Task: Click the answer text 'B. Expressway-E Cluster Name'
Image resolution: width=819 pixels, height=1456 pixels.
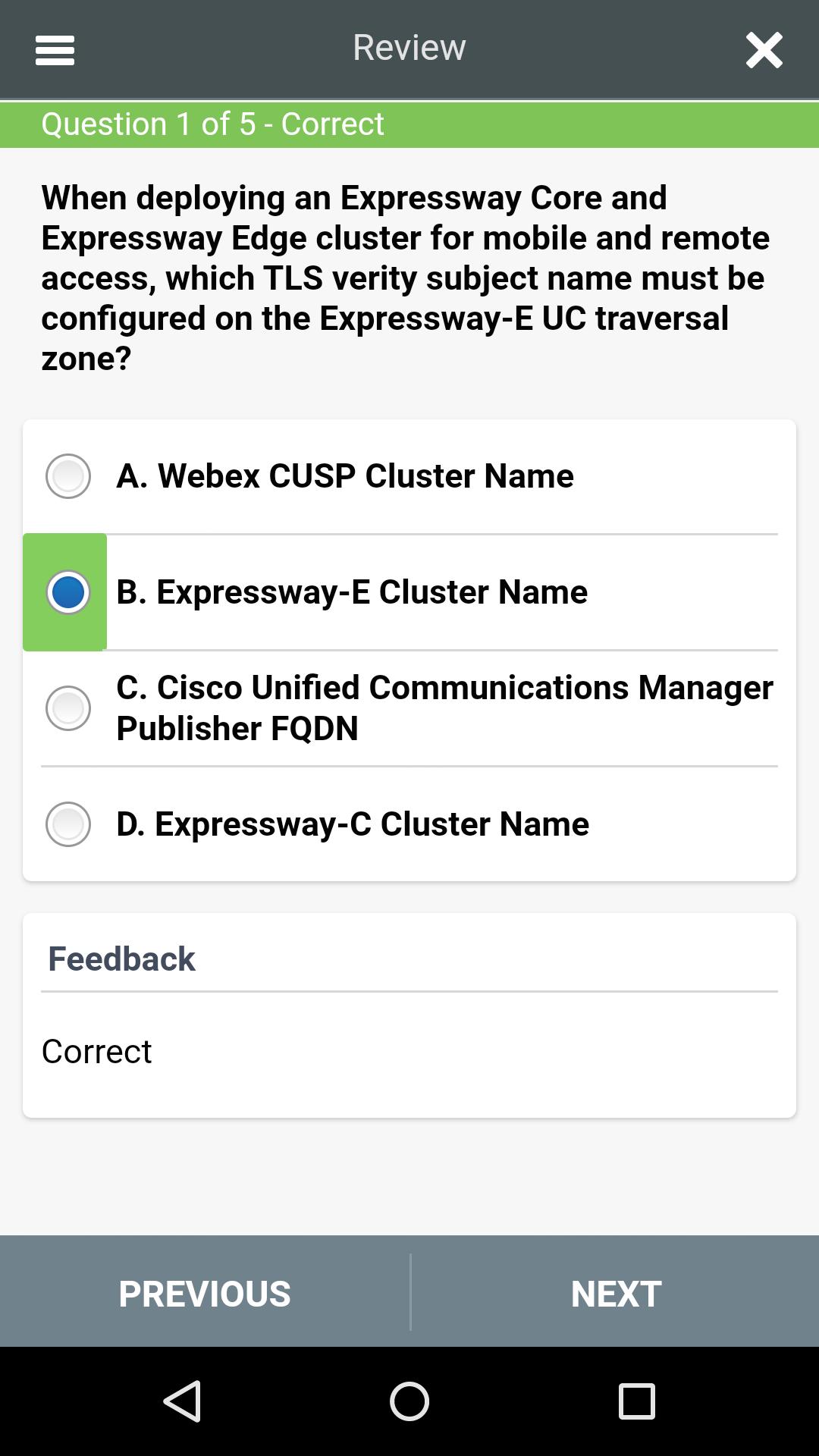Action: 352,592
